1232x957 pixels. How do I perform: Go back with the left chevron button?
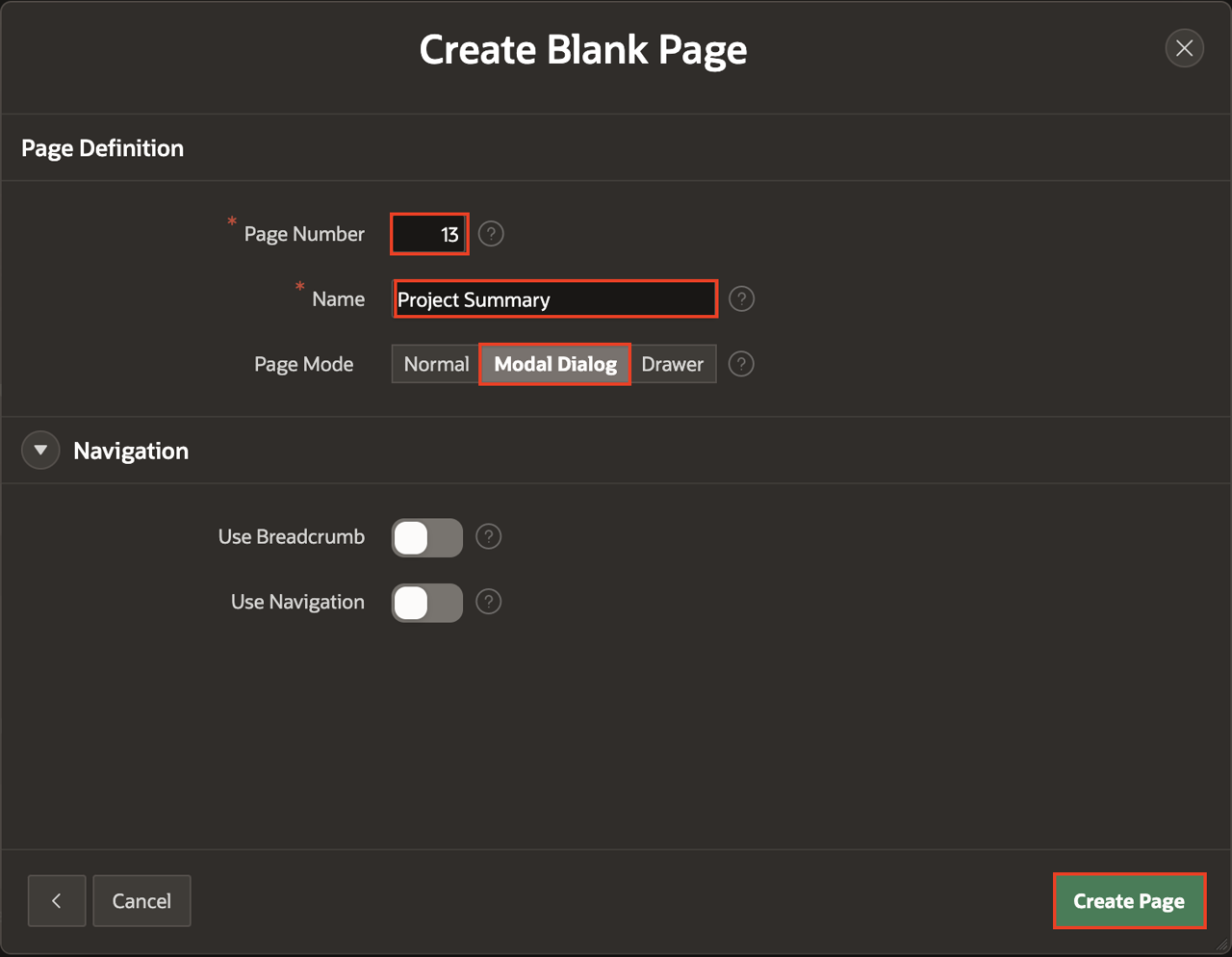57,901
